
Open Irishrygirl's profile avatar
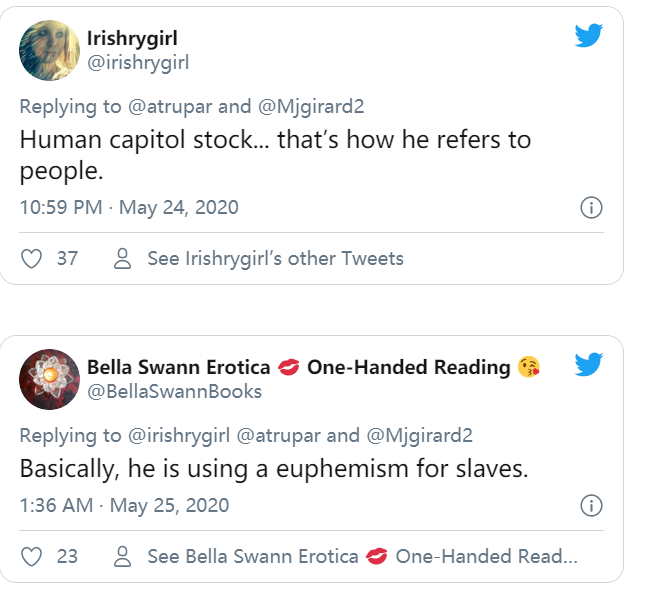tap(49, 50)
